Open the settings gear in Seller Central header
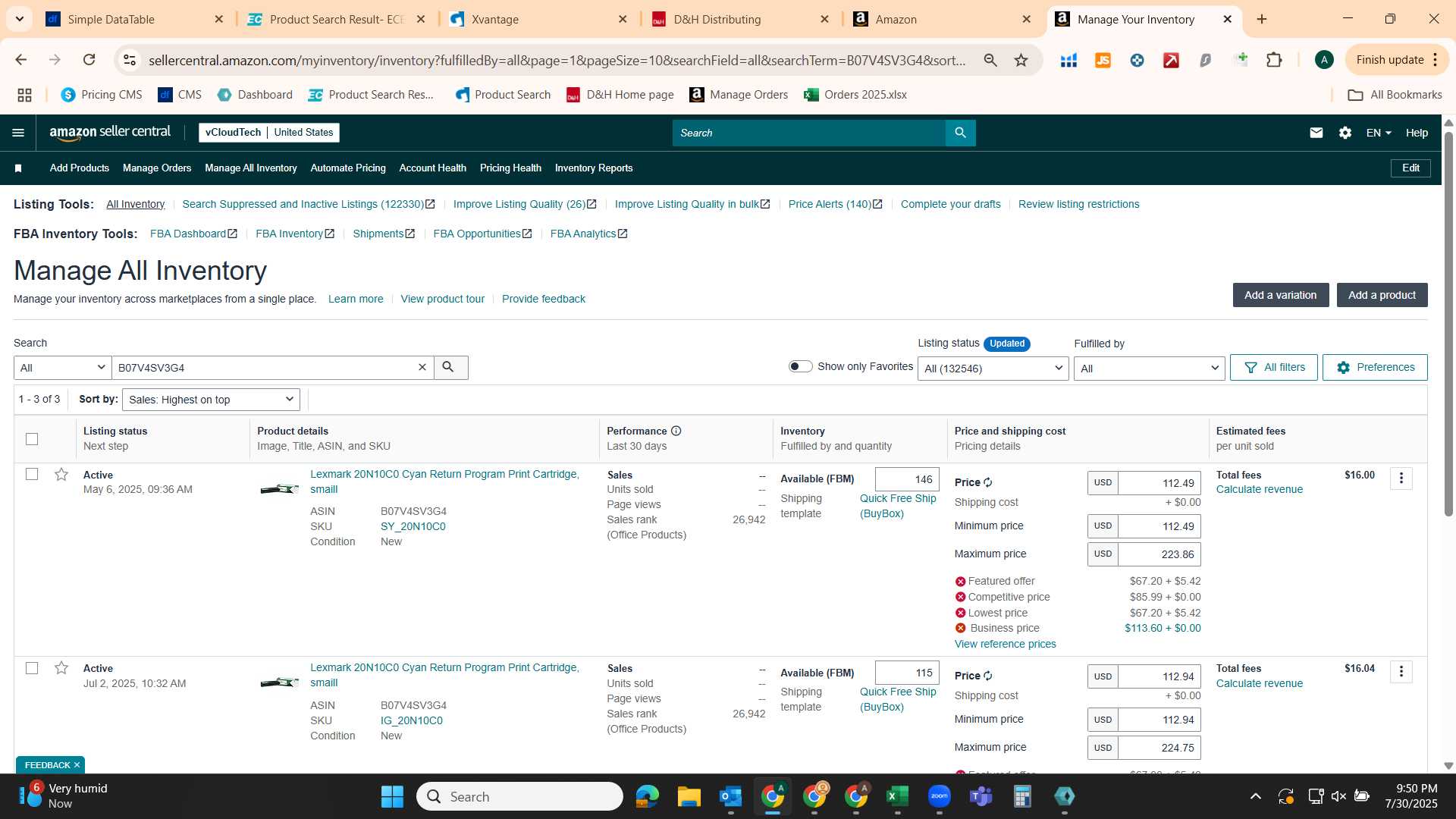The width and height of the screenshot is (1456, 819). point(1345,133)
